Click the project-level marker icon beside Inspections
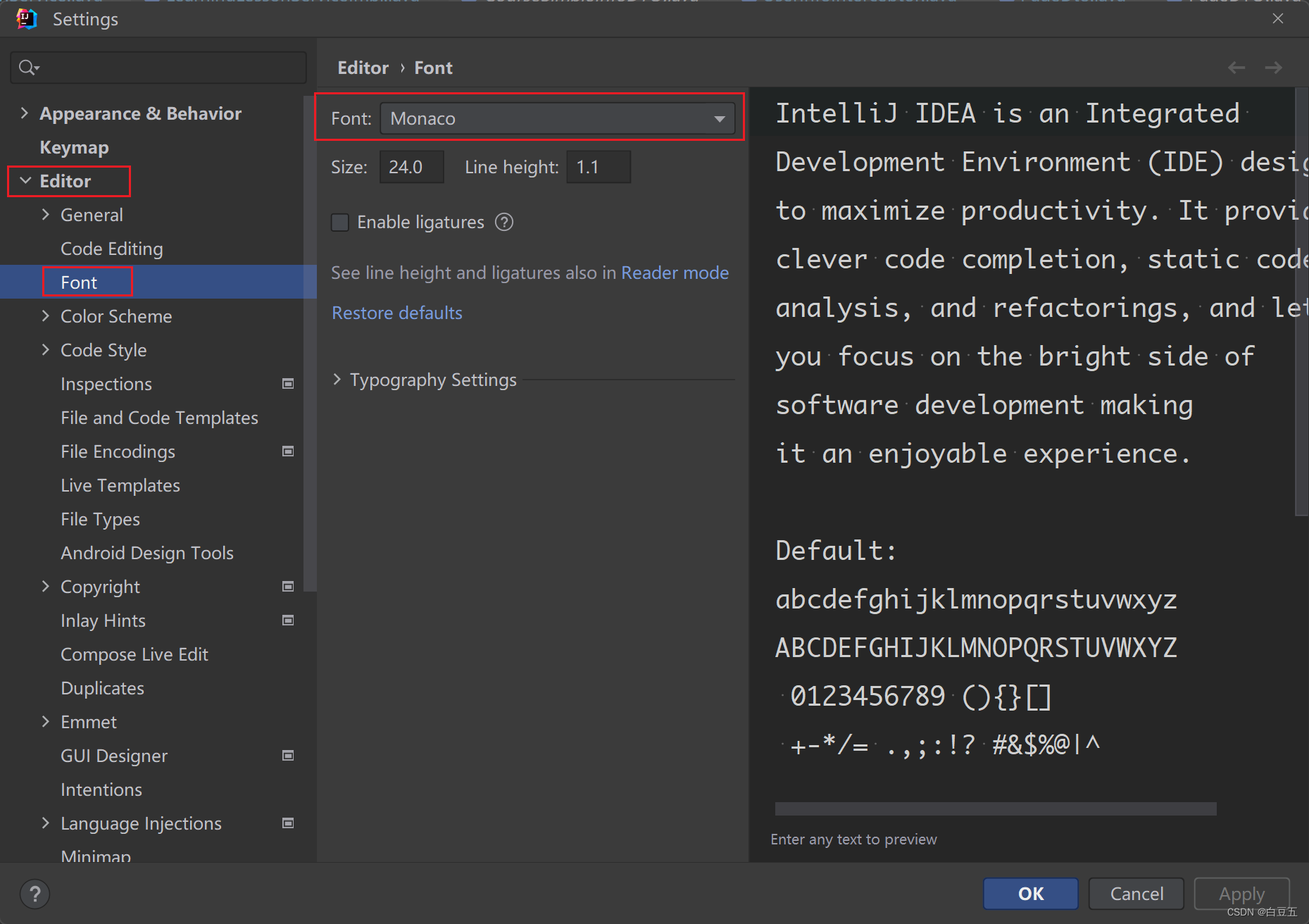 tap(288, 384)
